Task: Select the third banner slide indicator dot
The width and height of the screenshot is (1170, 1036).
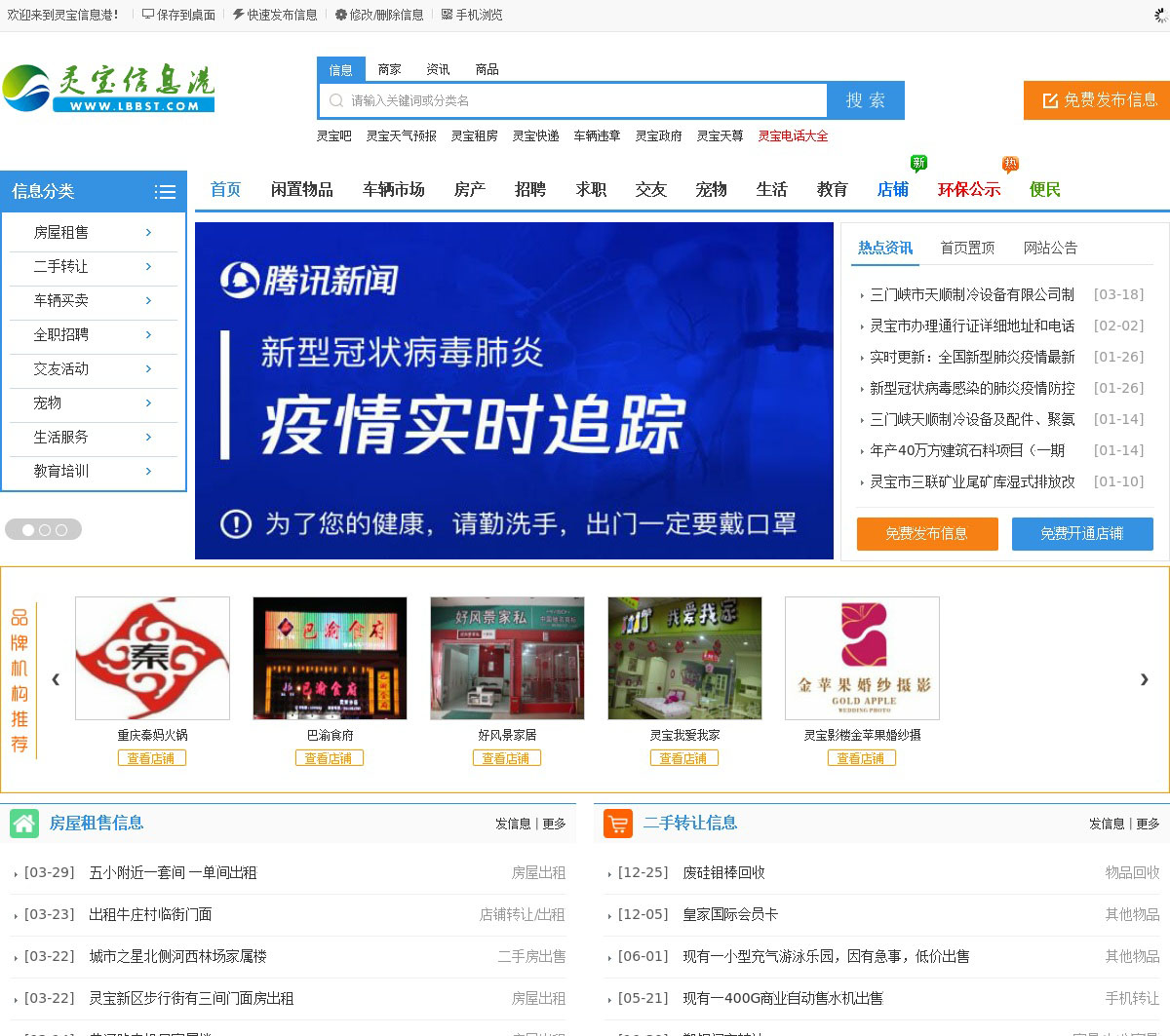Action: 61,530
